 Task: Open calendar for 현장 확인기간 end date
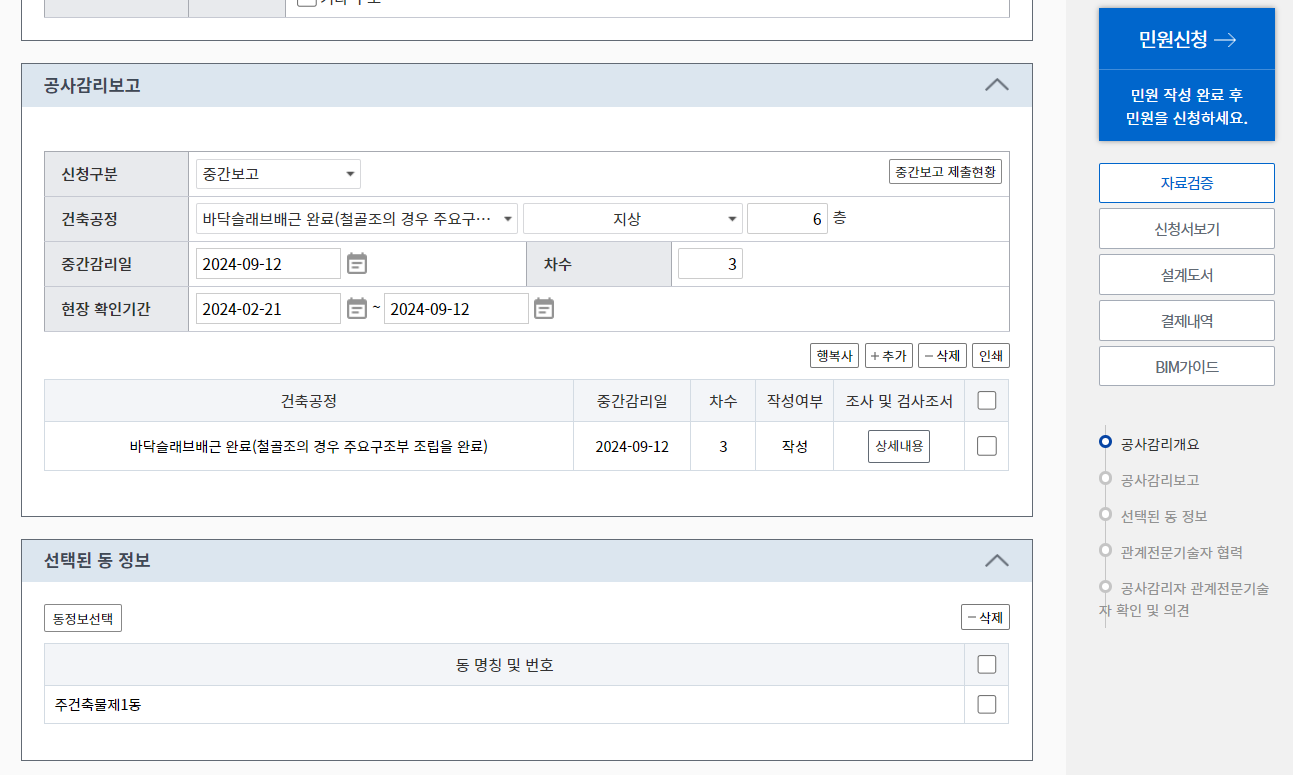[x=545, y=308]
